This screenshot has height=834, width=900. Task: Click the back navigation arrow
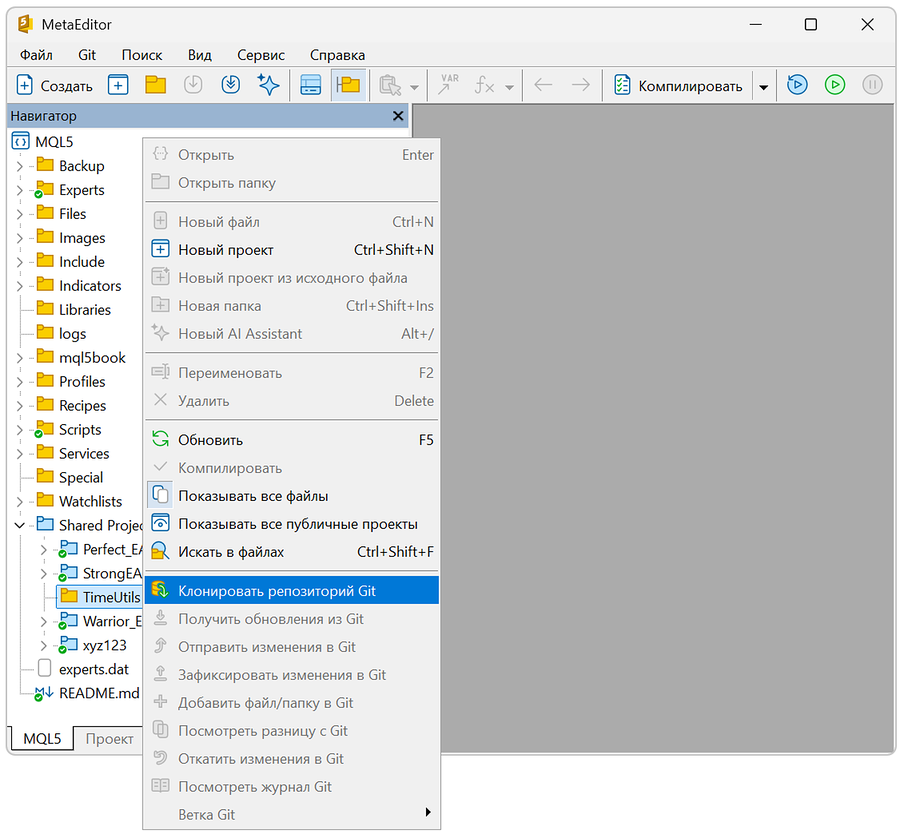click(x=543, y=86)
